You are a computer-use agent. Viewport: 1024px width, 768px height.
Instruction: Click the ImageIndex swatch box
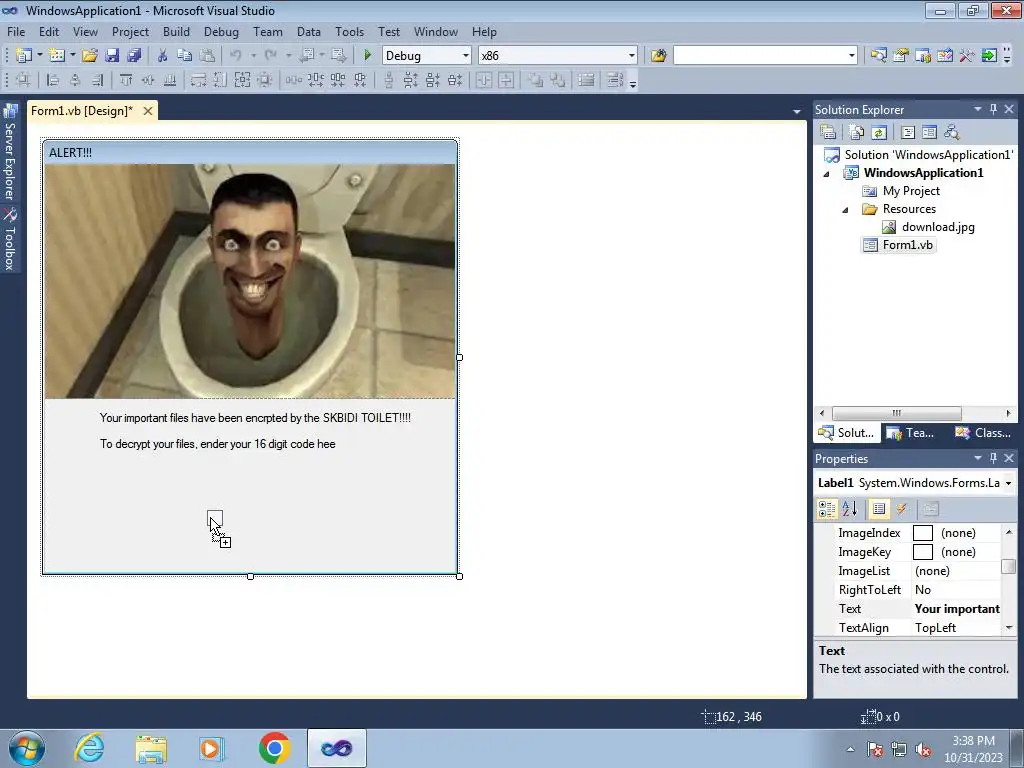pos(923,533)
